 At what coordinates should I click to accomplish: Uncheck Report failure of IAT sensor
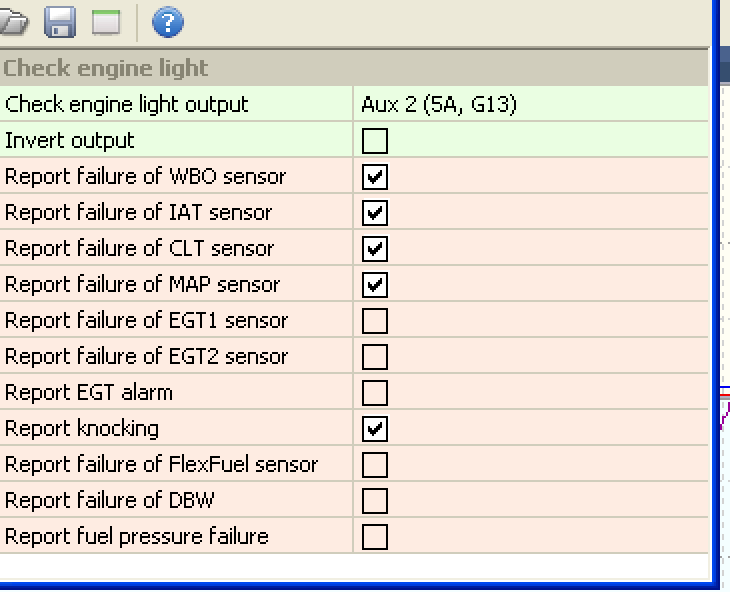click(375, 213)
